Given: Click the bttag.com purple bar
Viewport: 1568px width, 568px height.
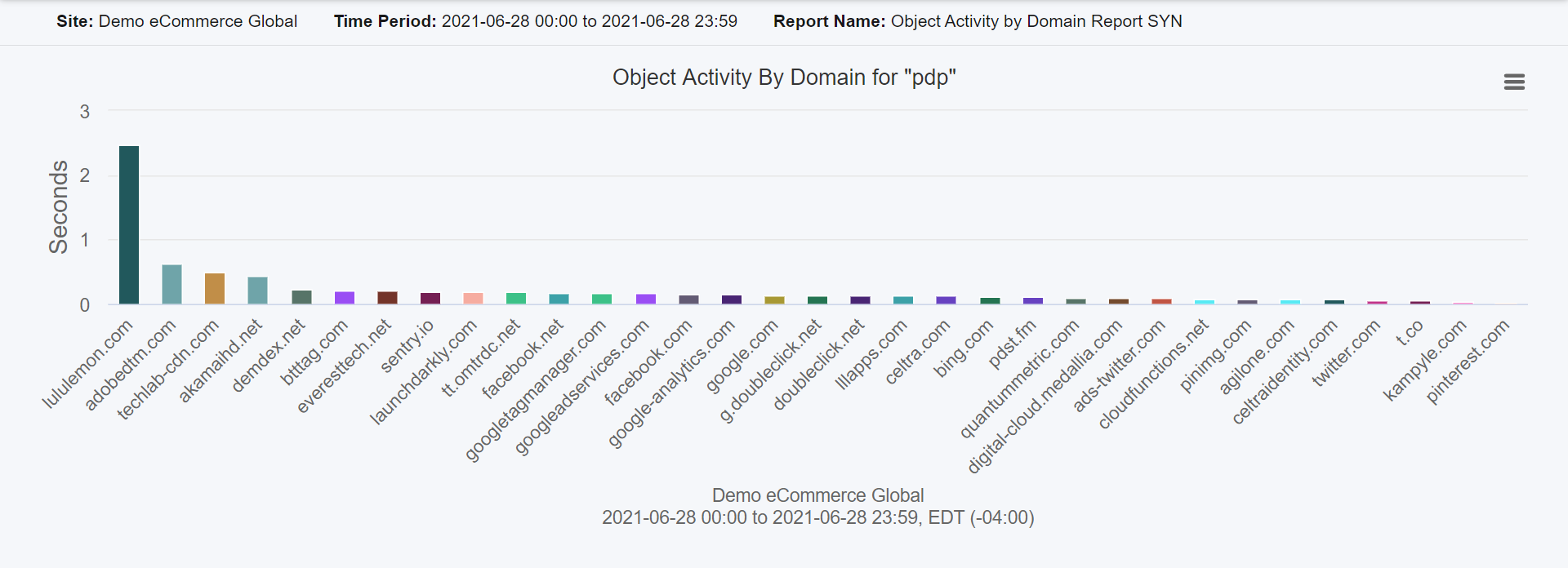Looking at the screenshot, I should [x=345, y=298].
